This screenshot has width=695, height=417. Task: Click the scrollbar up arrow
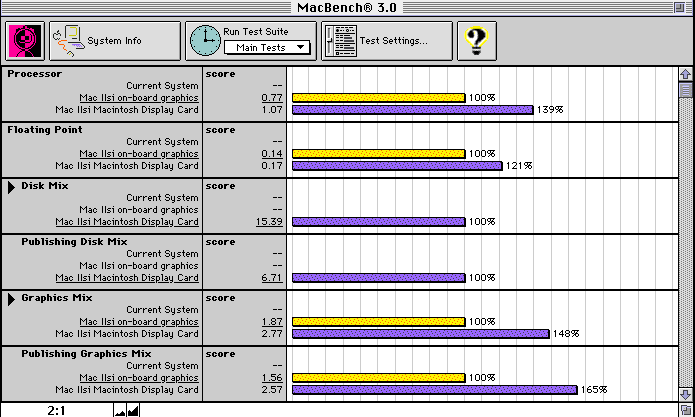(x=685, y=74)
